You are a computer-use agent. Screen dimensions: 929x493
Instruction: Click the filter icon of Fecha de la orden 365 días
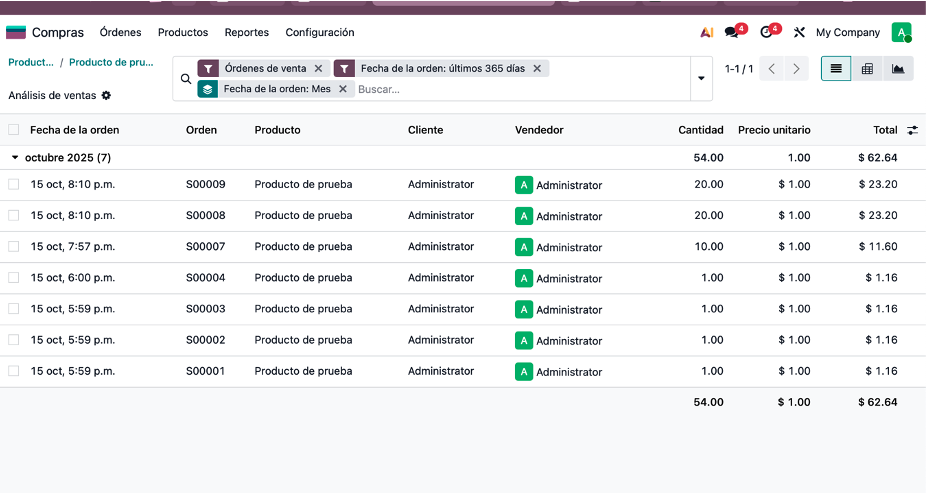coord(344,69)
